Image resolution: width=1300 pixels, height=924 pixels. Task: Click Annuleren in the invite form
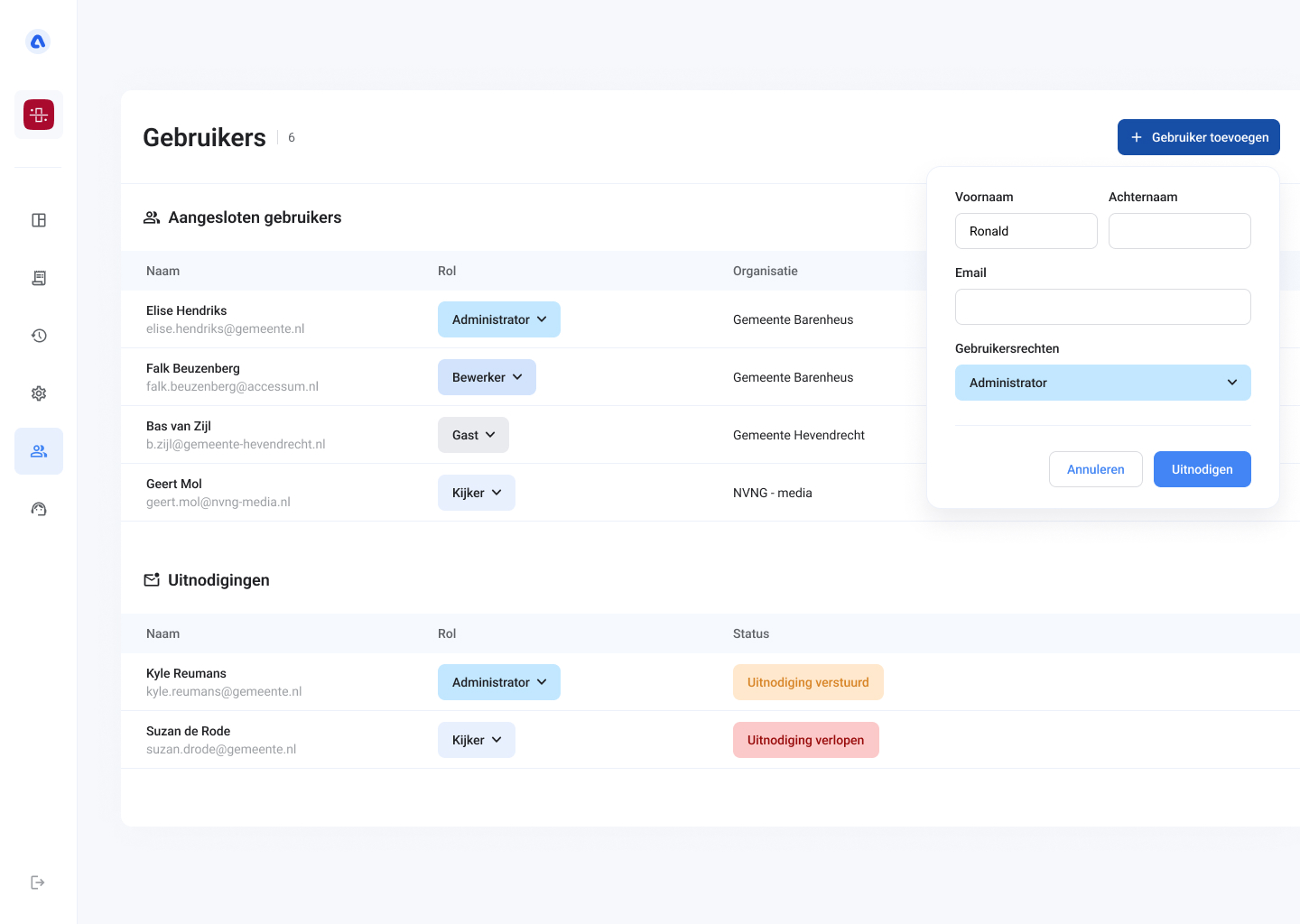(1096, 469)
